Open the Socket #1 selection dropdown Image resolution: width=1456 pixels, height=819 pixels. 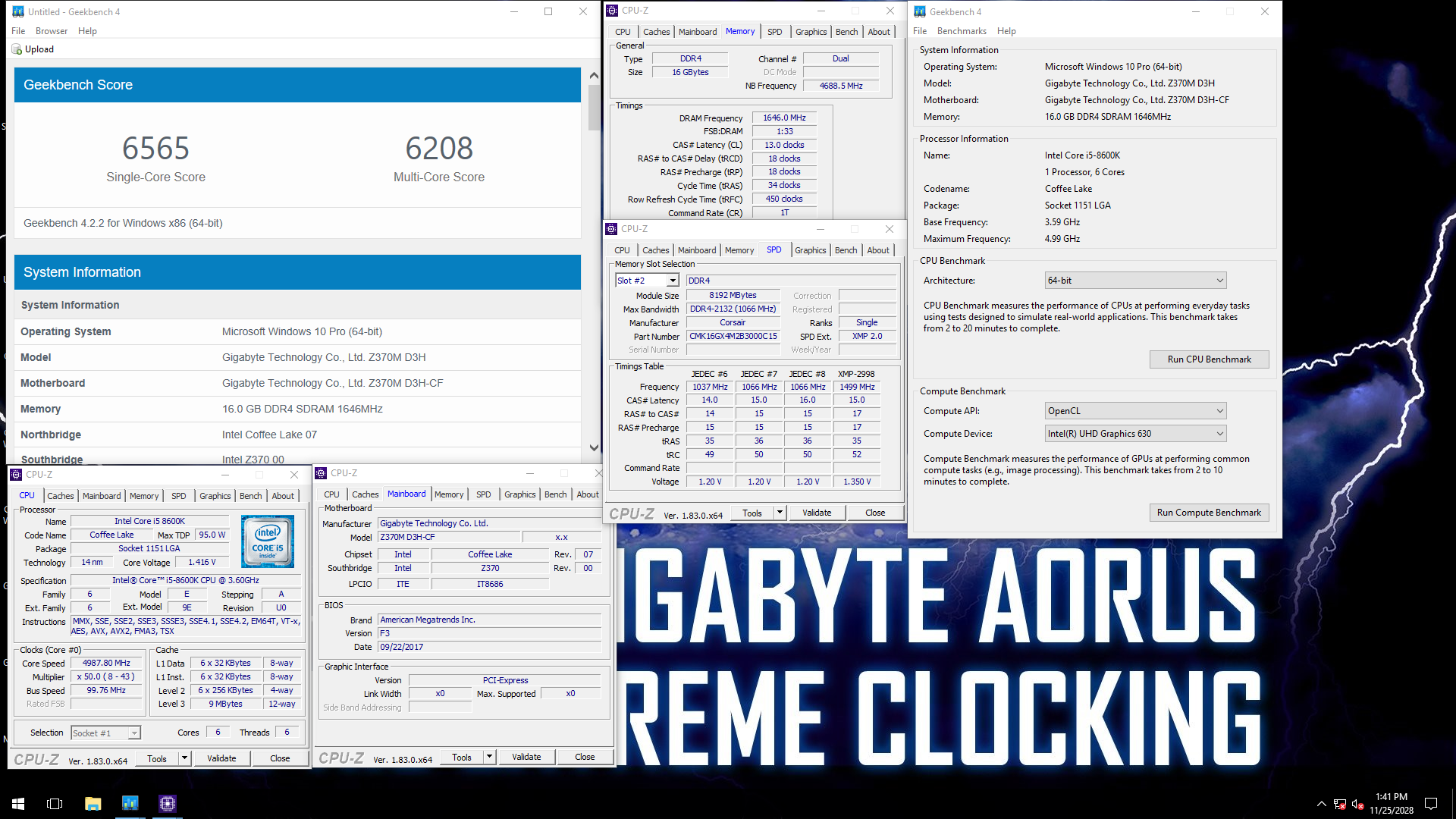[105, 733]
